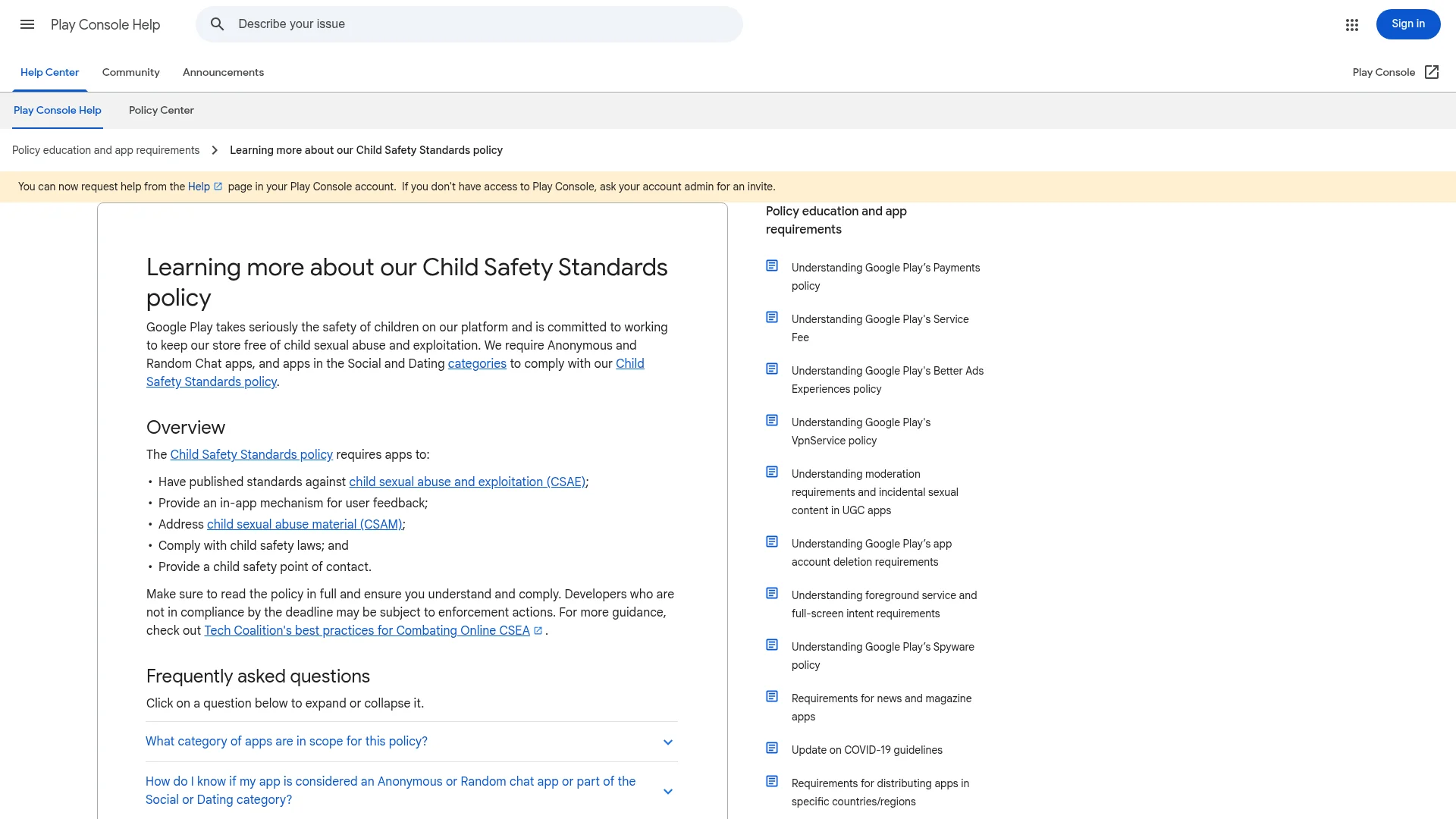1456x819 pixels.
Task: Open Update on COVID-19 guidelines article
Action: (x=867, y=750)
